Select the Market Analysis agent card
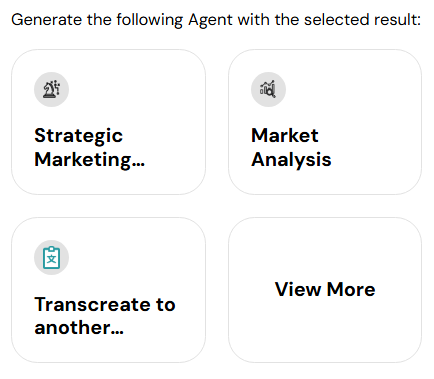Viewport: 434px width, 379px height. 325,122
